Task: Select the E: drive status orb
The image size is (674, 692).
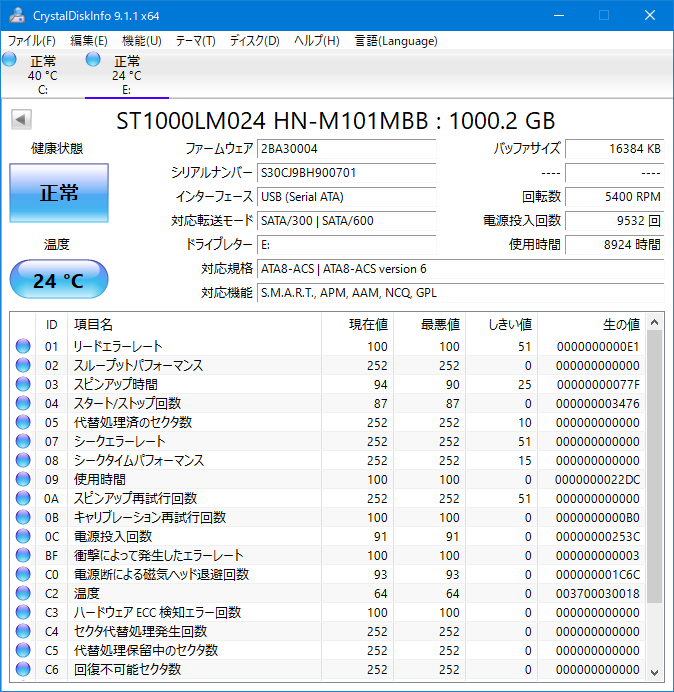Action: point(94,61)
